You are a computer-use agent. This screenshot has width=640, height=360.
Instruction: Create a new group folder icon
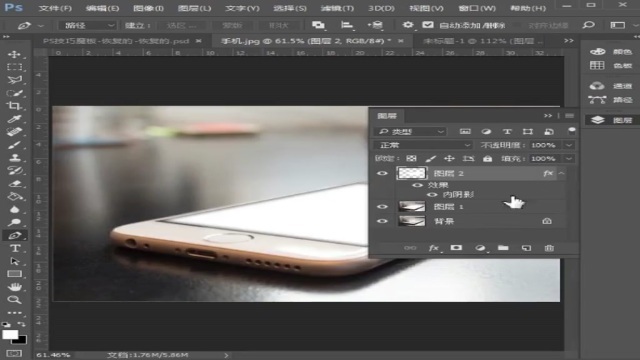(x=503, y=248)
